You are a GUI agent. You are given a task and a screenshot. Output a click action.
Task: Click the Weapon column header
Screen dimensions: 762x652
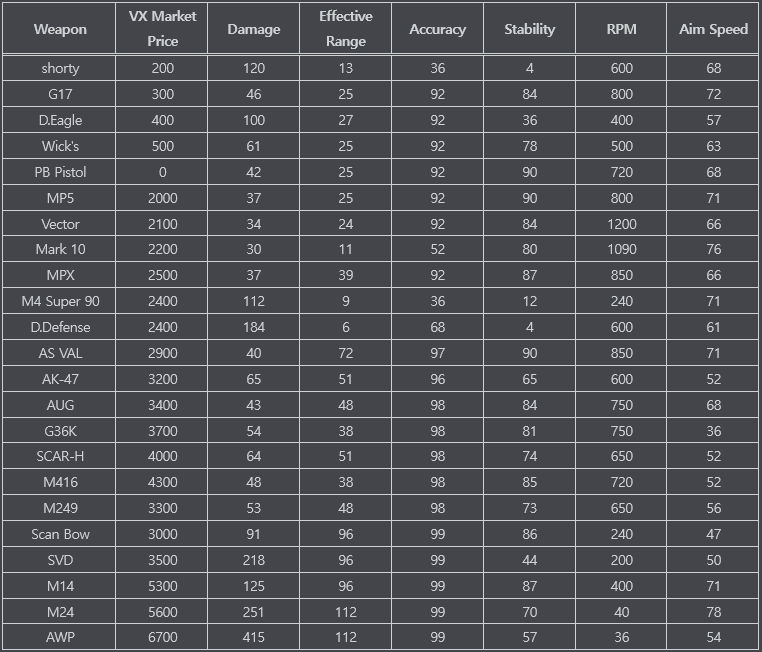click(x=59, y=29)
